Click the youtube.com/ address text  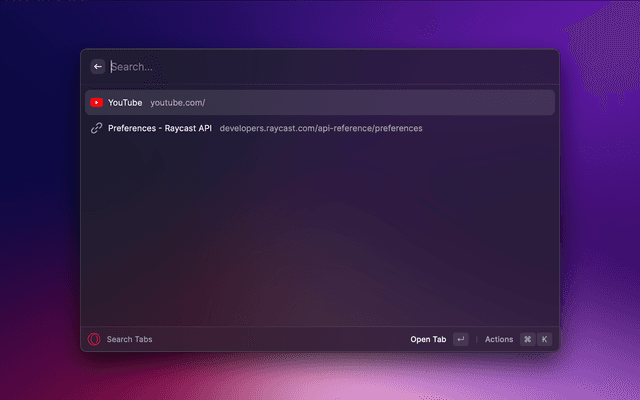(x=177, y=102)
